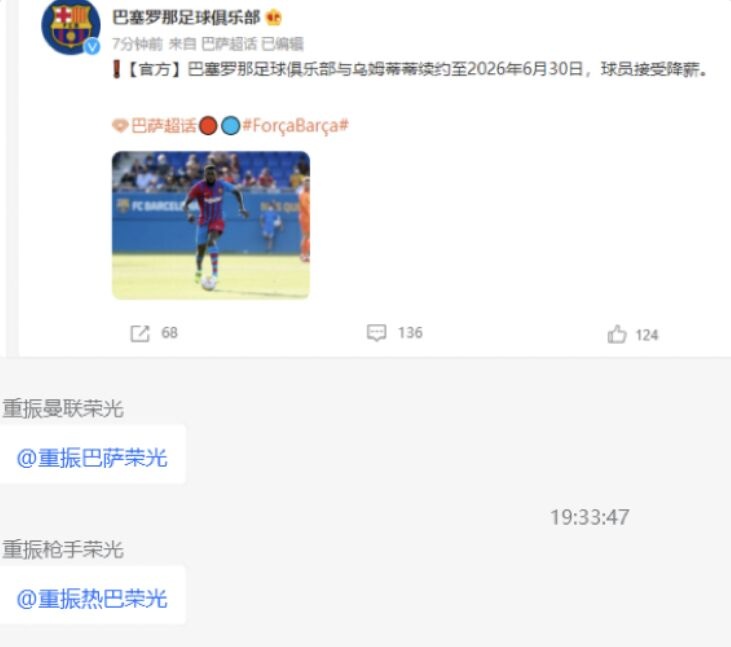The height and width of the screenshot is (647, 731).
Task: Click the crown badge next to the account name
Action: (x=274, y=18)
